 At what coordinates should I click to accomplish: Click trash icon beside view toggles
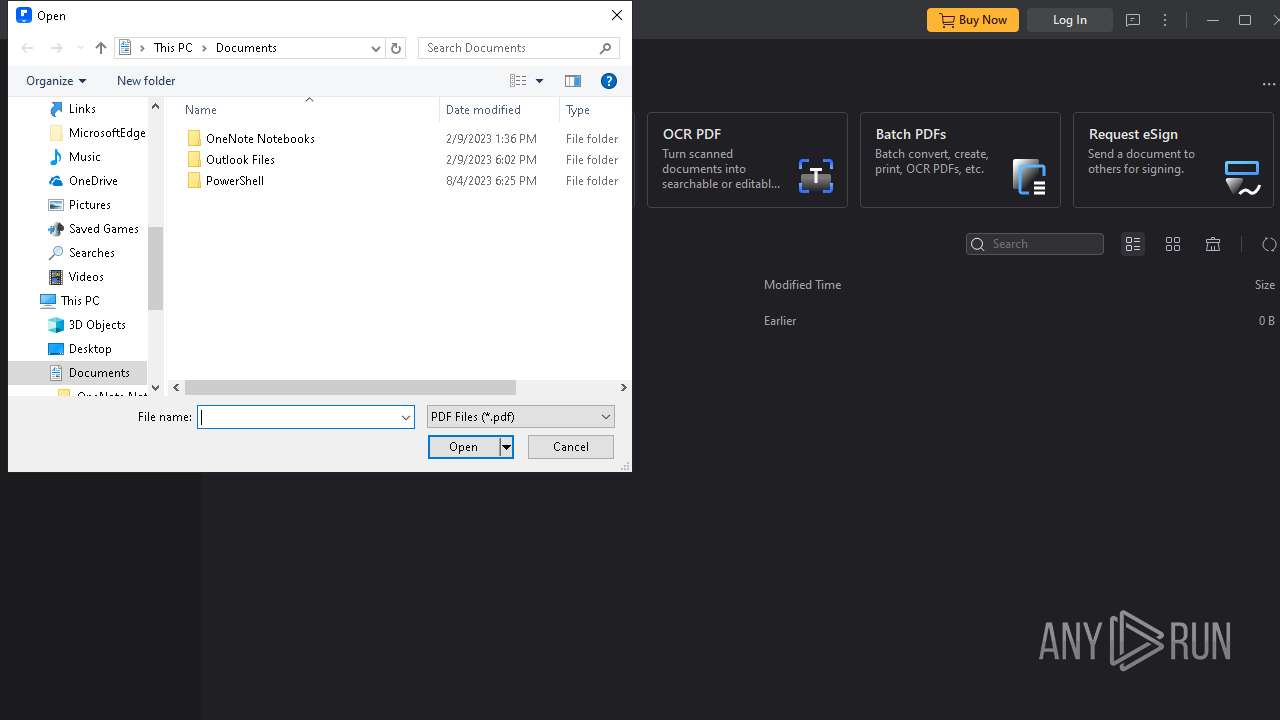[x=1213, y=244]
